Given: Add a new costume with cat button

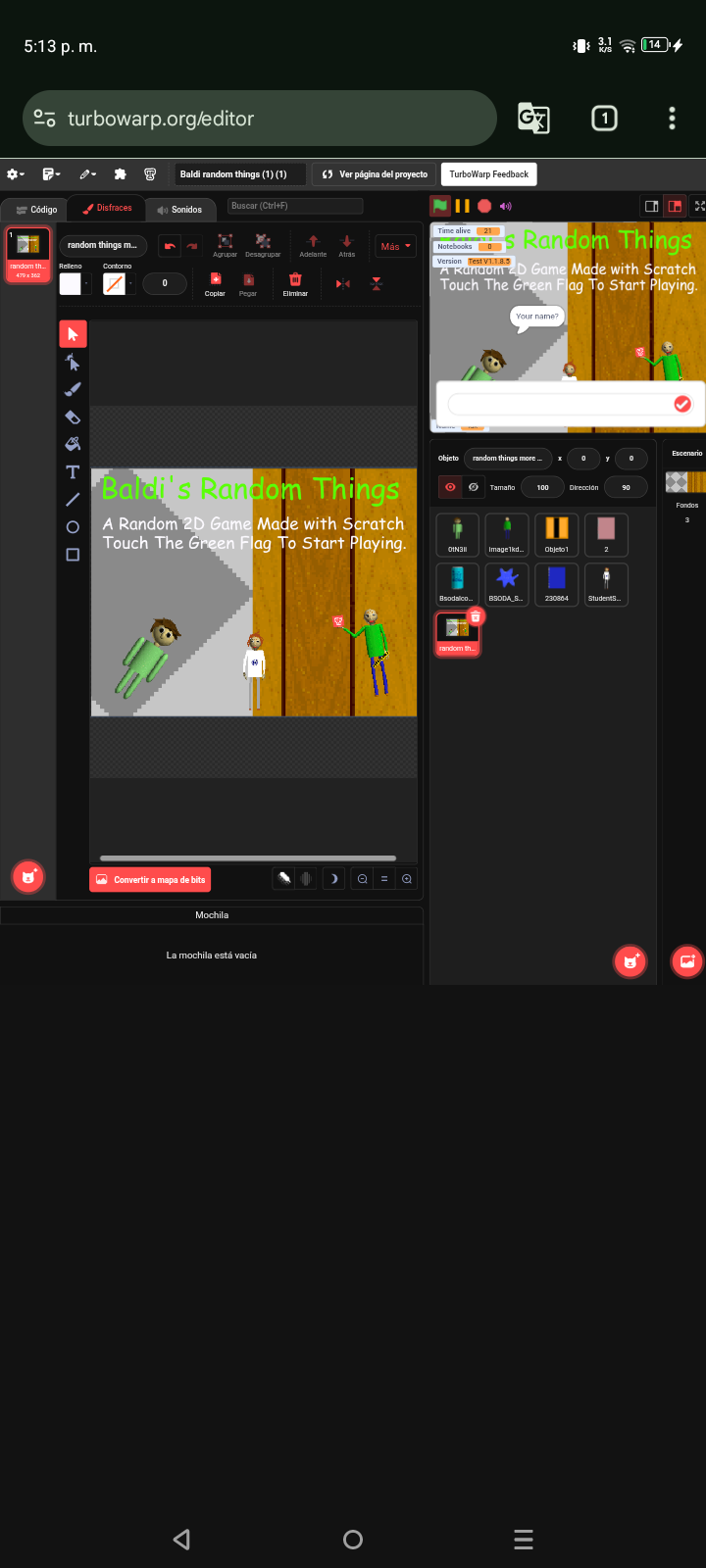Looking at the screenshot, I should pos(28,877).
